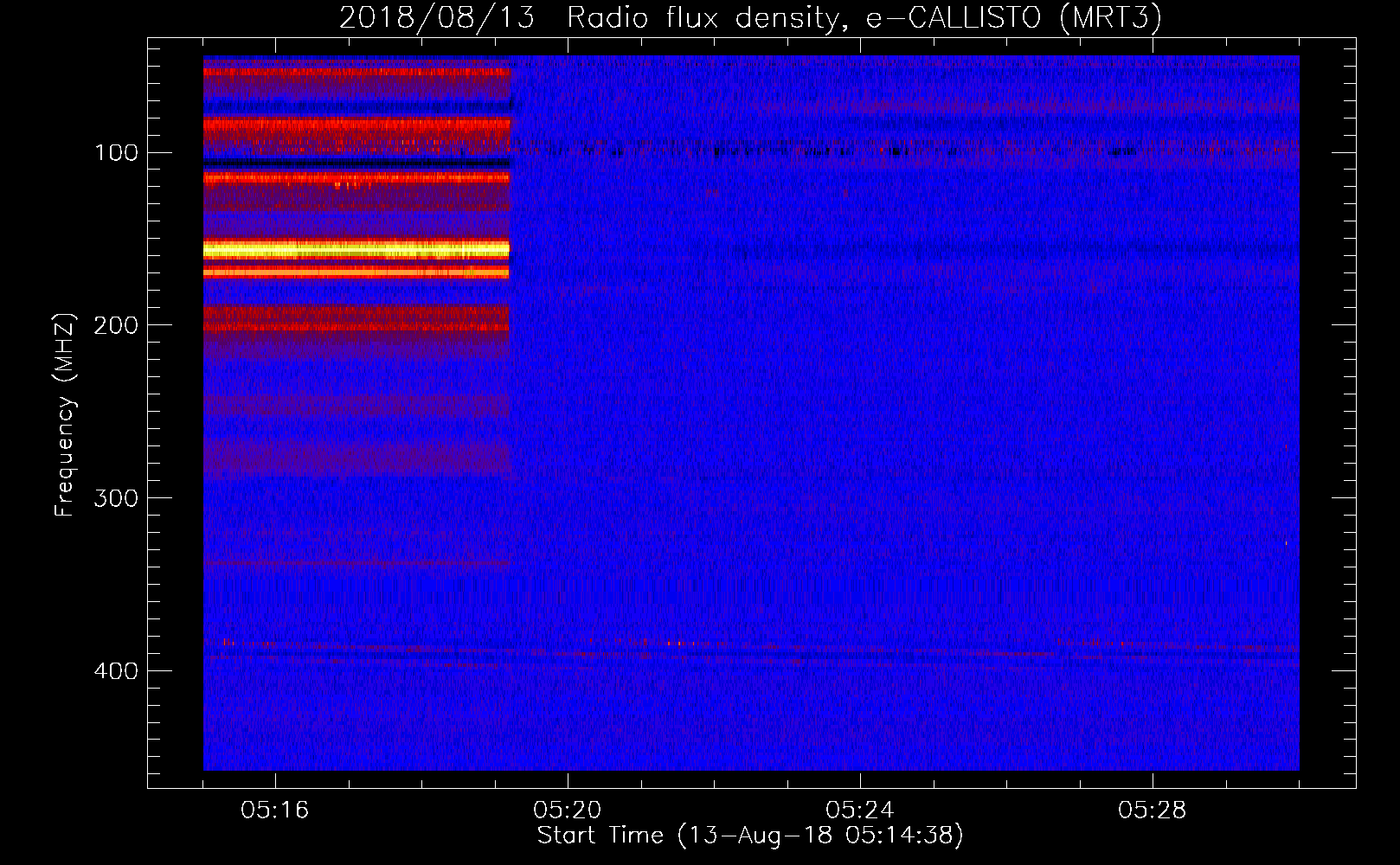
Task: Click the '05:28' time axis label
Action: [1153, 811]
